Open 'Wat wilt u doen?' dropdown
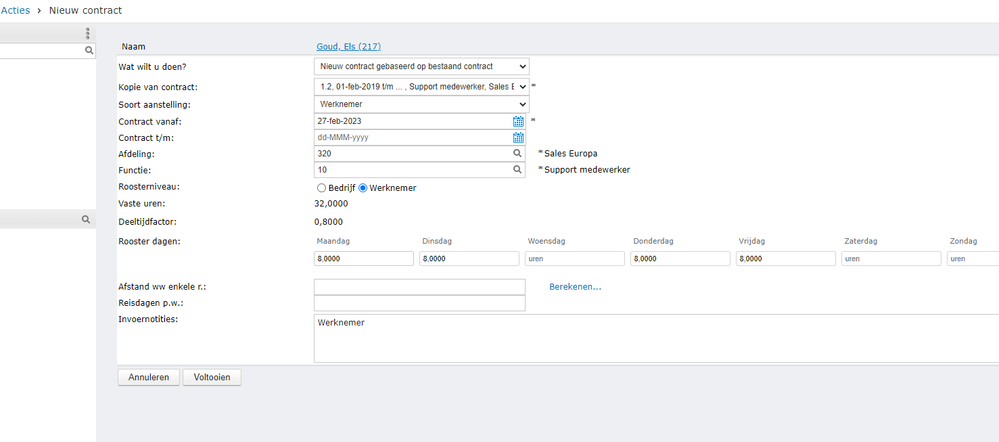Image resolution: width=999 pixels, height=442 pixels. [x=421, y=67]
